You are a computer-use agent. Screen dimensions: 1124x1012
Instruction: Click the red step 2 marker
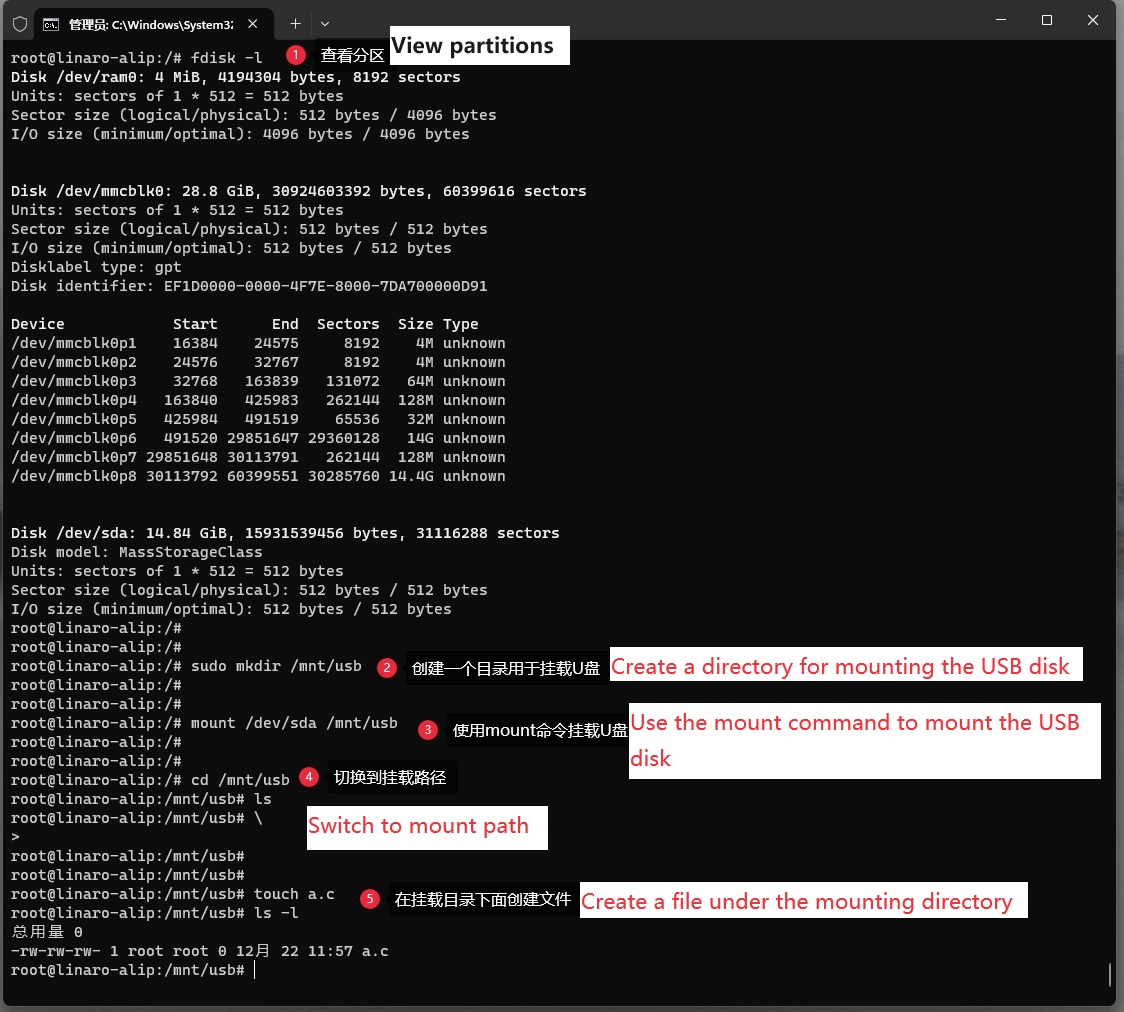click(x=387, y=668)
